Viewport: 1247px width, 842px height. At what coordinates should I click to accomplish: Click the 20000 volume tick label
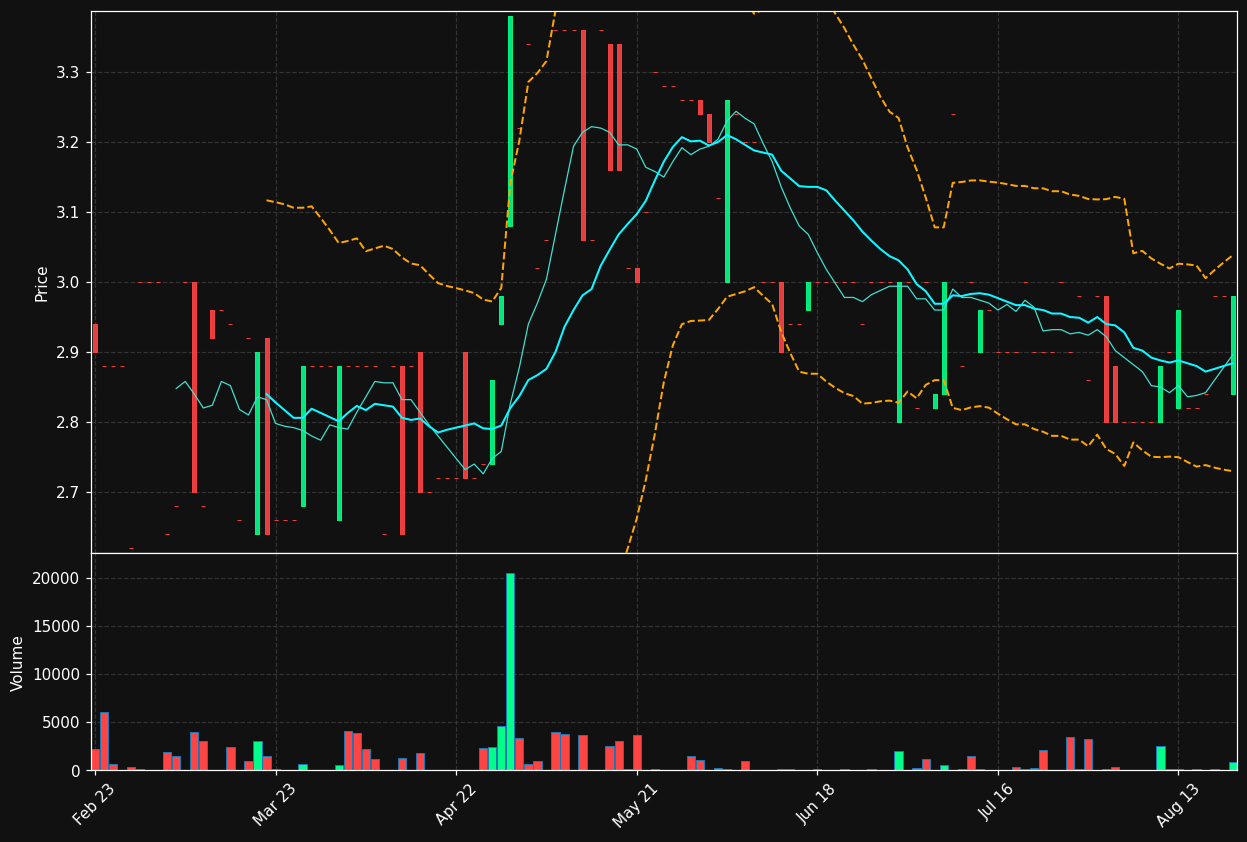point(56,579)
